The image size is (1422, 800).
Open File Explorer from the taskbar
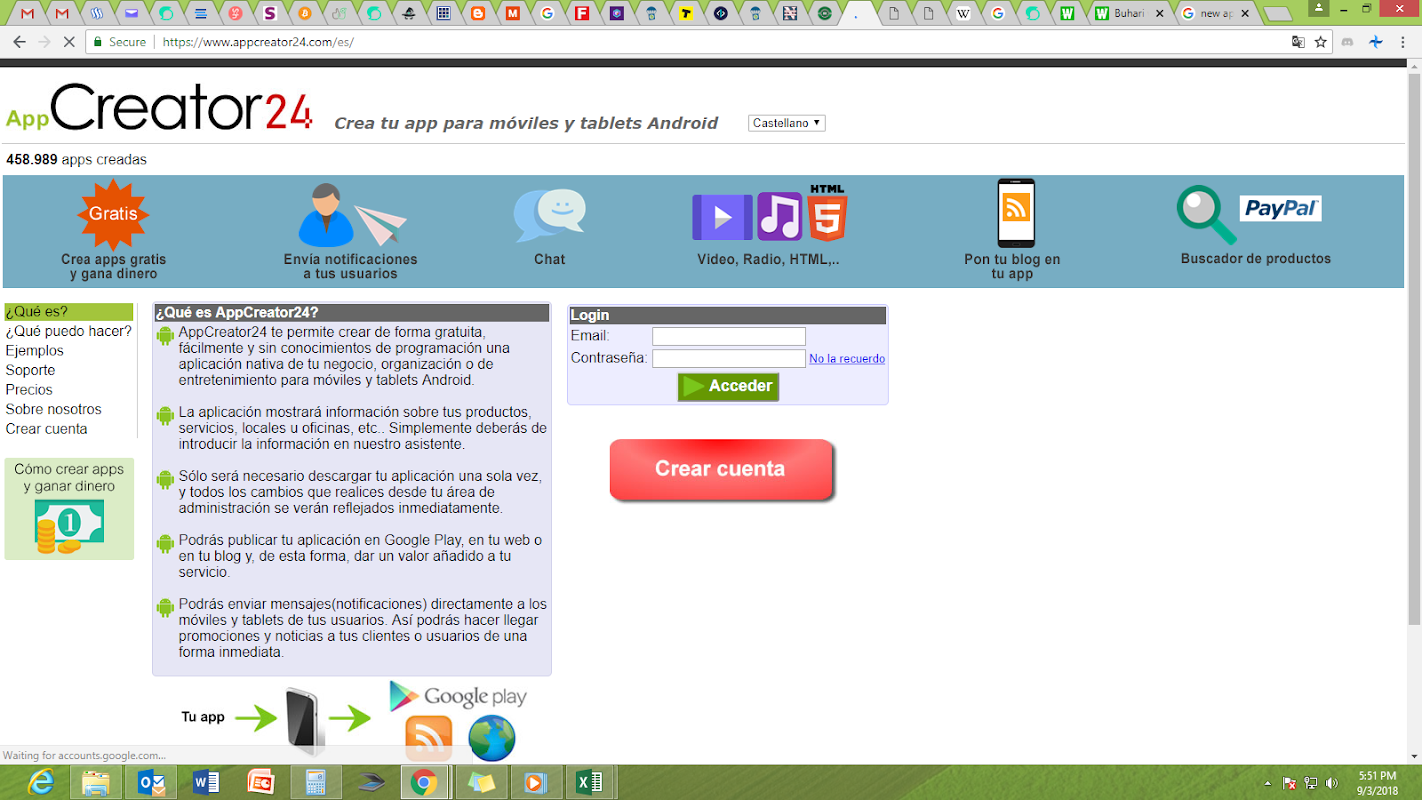96,782
